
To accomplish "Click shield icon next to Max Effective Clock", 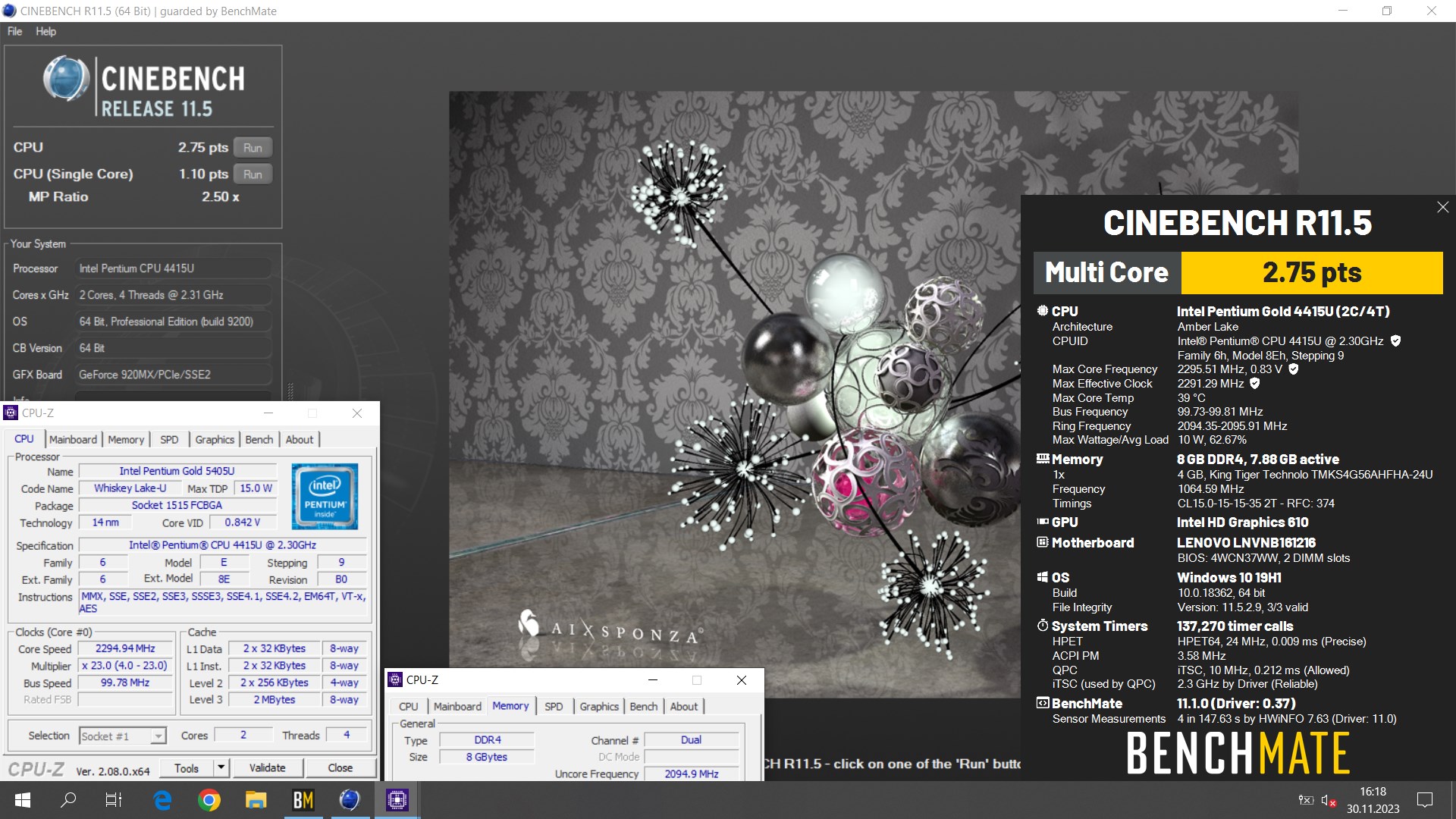I will coord(1255,384).
